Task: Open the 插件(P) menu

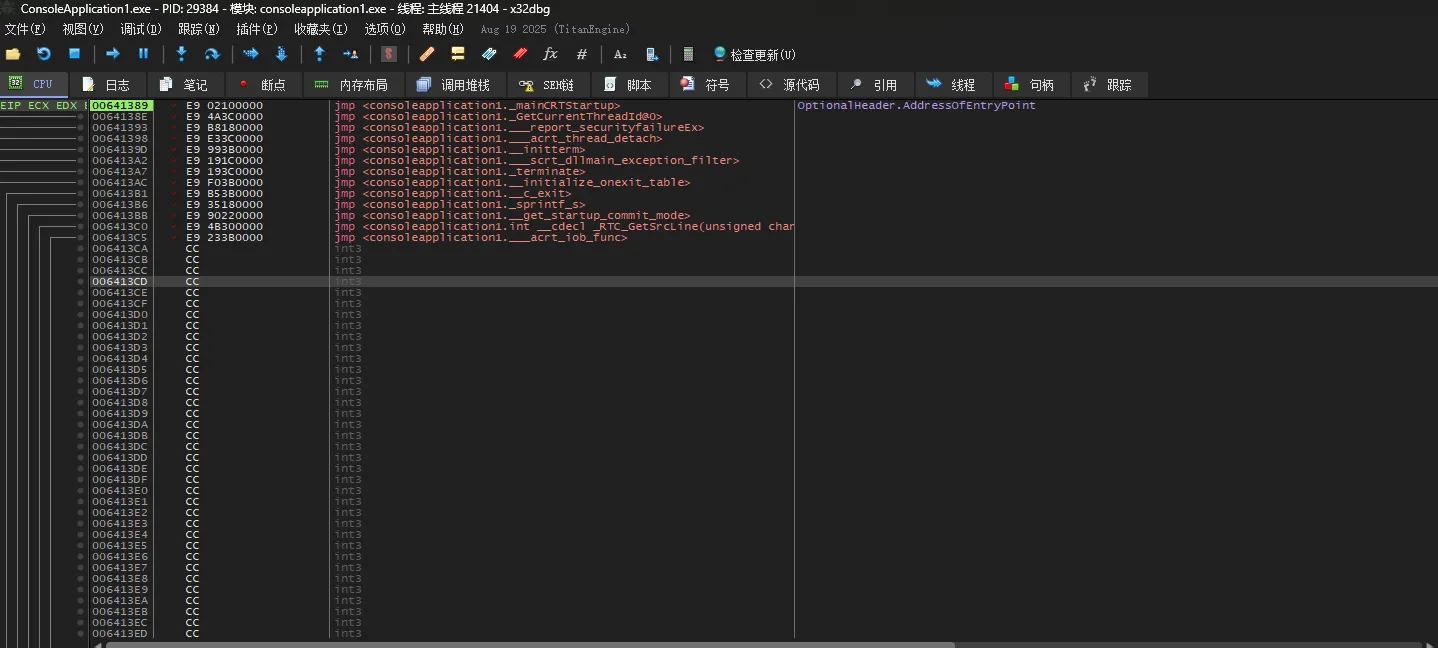Action: coord(256,29)
